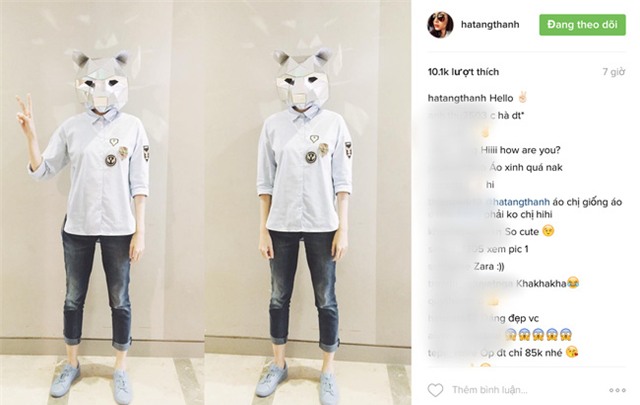
Task: Click kissing emoji after 85k nhé
Action: [572, 352]
